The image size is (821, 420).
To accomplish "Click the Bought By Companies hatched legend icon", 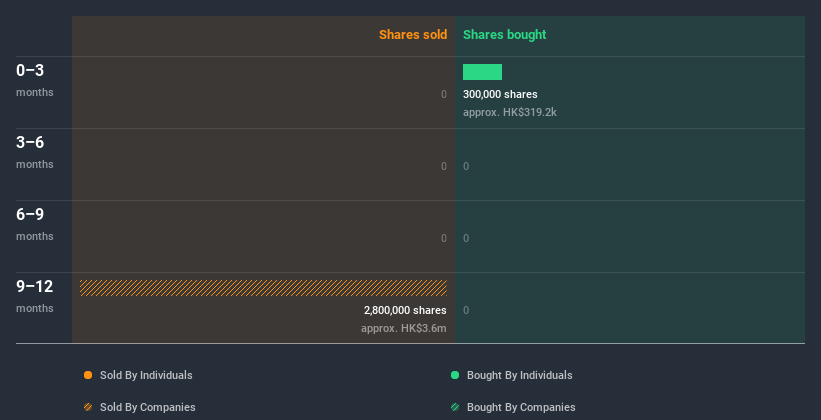I will pyautogui.click(x=455, y=407).
